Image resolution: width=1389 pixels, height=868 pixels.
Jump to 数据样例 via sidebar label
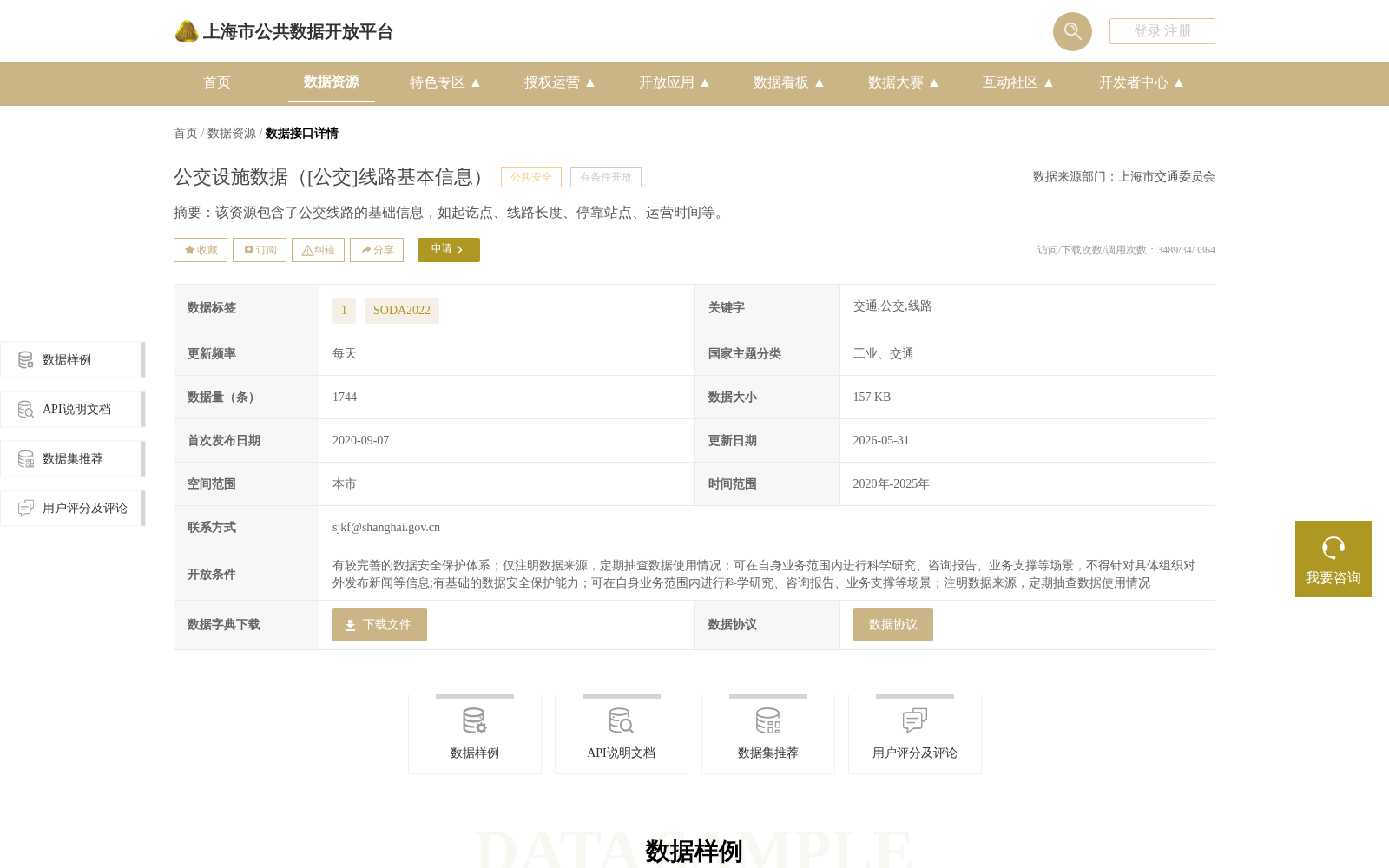(67, 359)
